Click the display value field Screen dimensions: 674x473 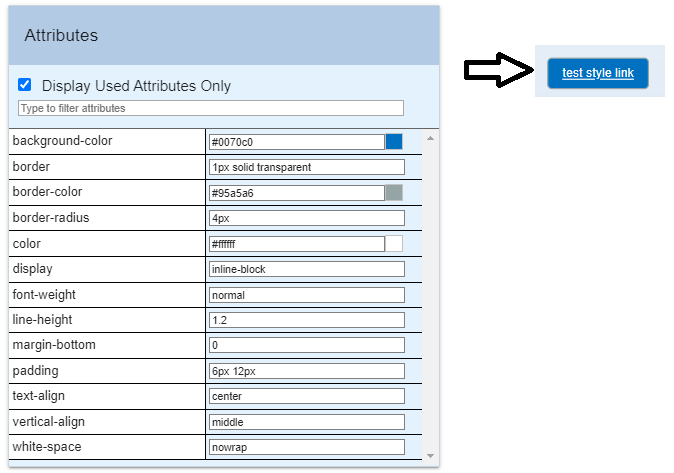pyautogui.click(x=307, y=269)
